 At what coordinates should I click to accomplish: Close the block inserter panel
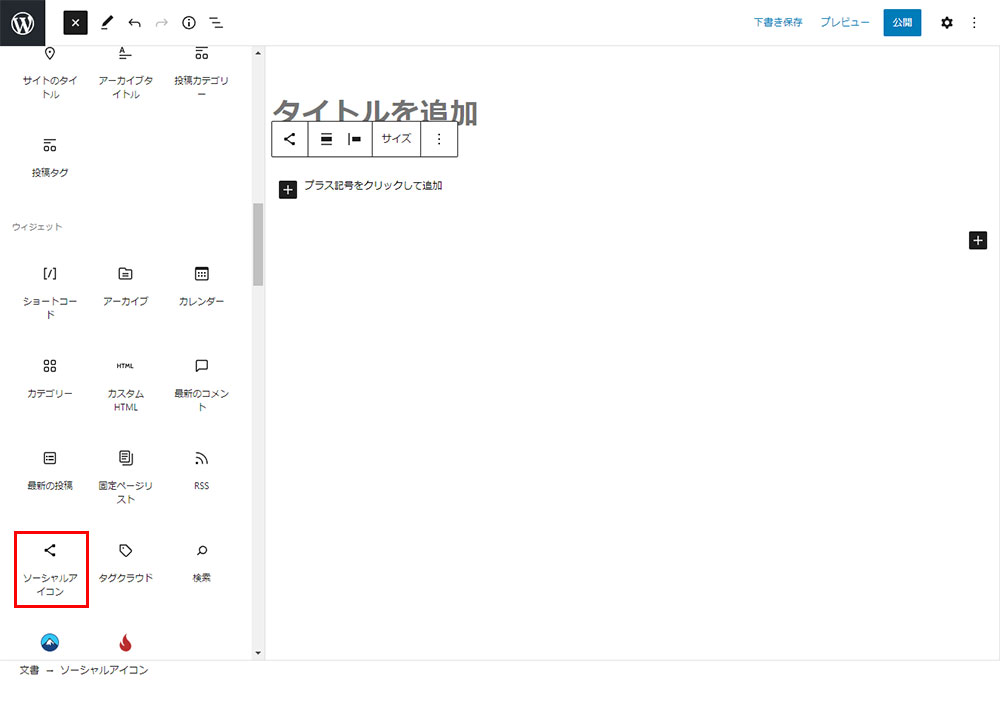tap(76, 22)
